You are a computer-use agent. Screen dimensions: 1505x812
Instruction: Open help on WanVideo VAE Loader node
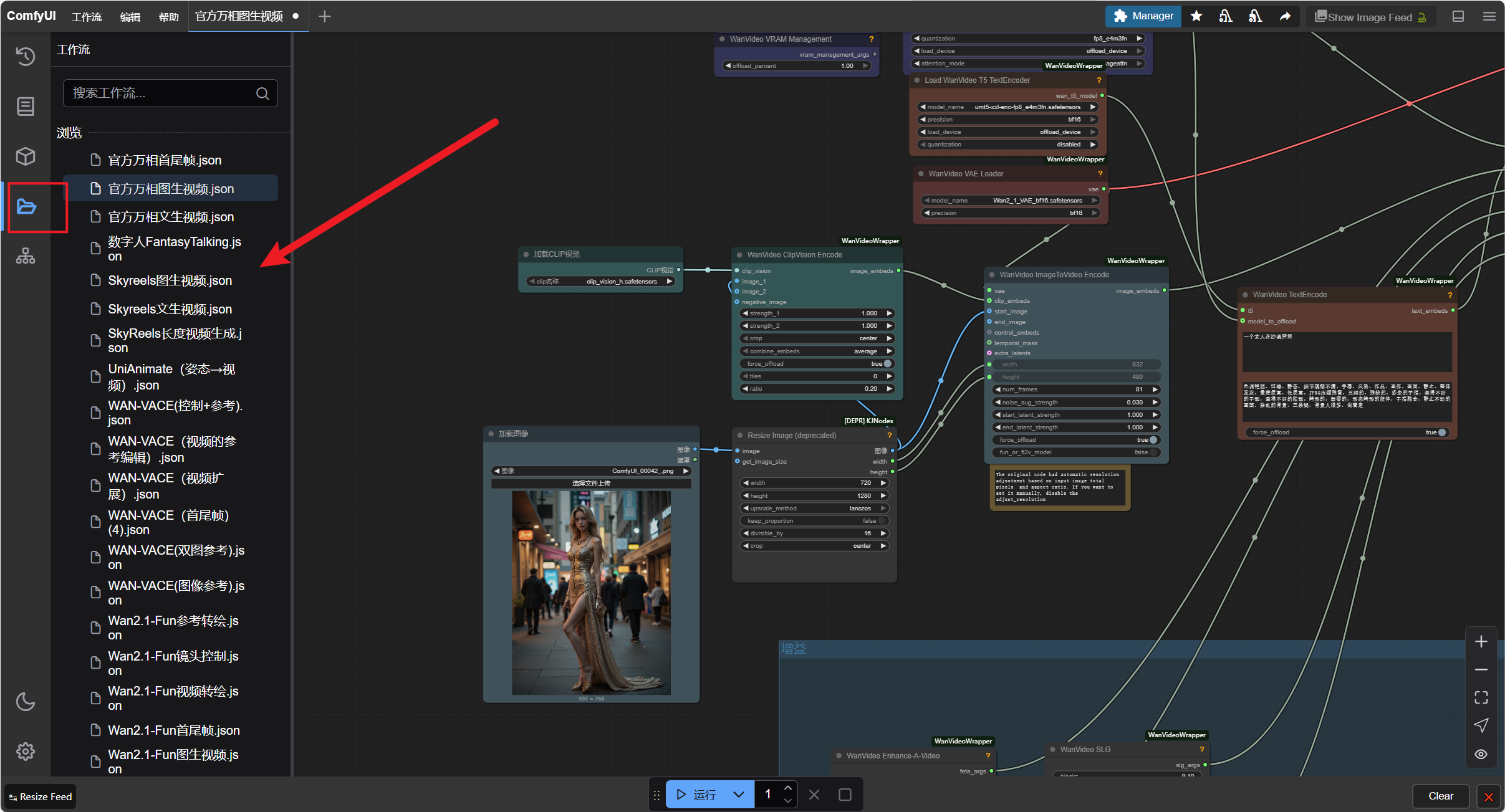[1100, 174]
